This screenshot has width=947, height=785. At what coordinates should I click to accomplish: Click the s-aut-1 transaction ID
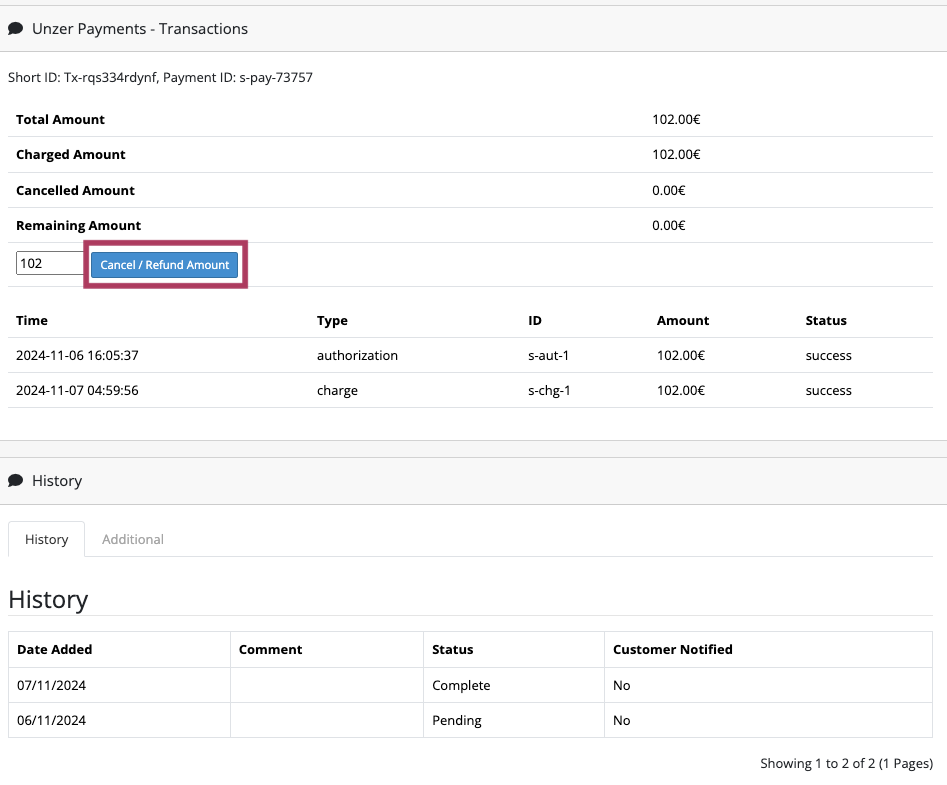pos(548,355)
